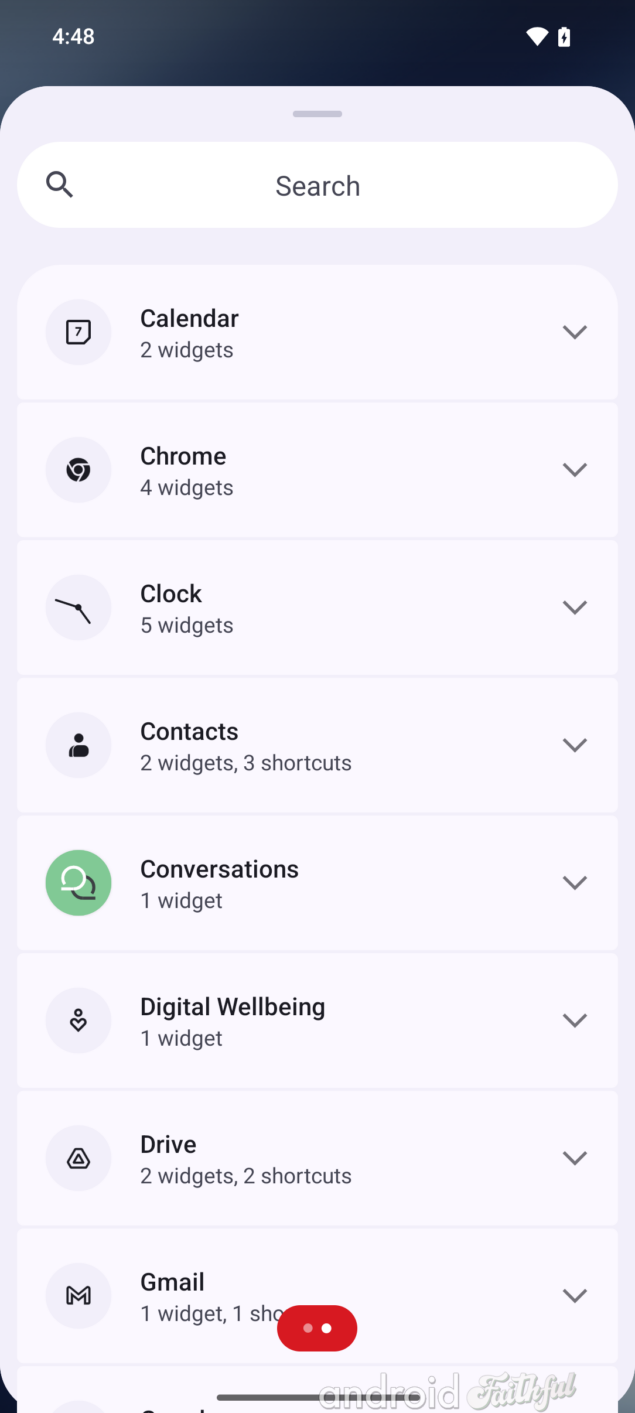The image size is (635, 1413).
Task: Tap the Chrome app icon
Action: pos(78,470)
